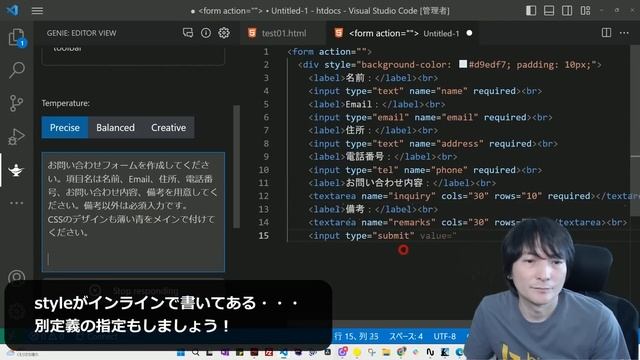
Task: Select the Precise temperature option
Action: (x=64, y=128)
